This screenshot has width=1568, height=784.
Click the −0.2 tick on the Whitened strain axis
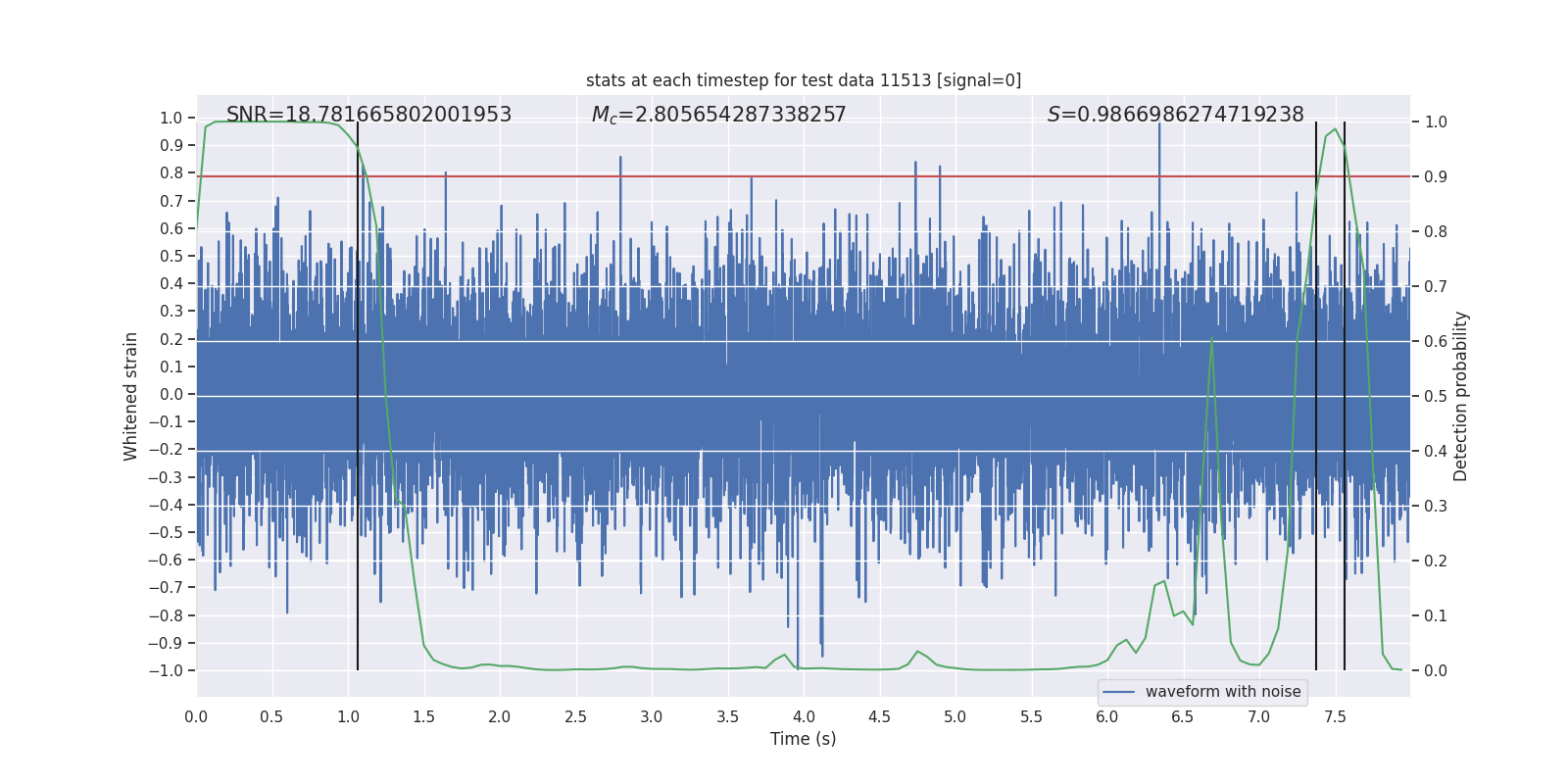click(x=166, y=449)
